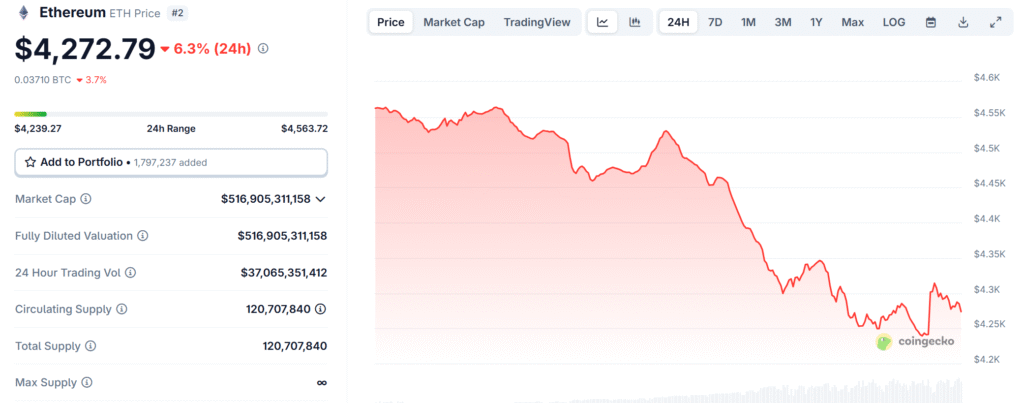Select the 24H time range

point(678,22)
